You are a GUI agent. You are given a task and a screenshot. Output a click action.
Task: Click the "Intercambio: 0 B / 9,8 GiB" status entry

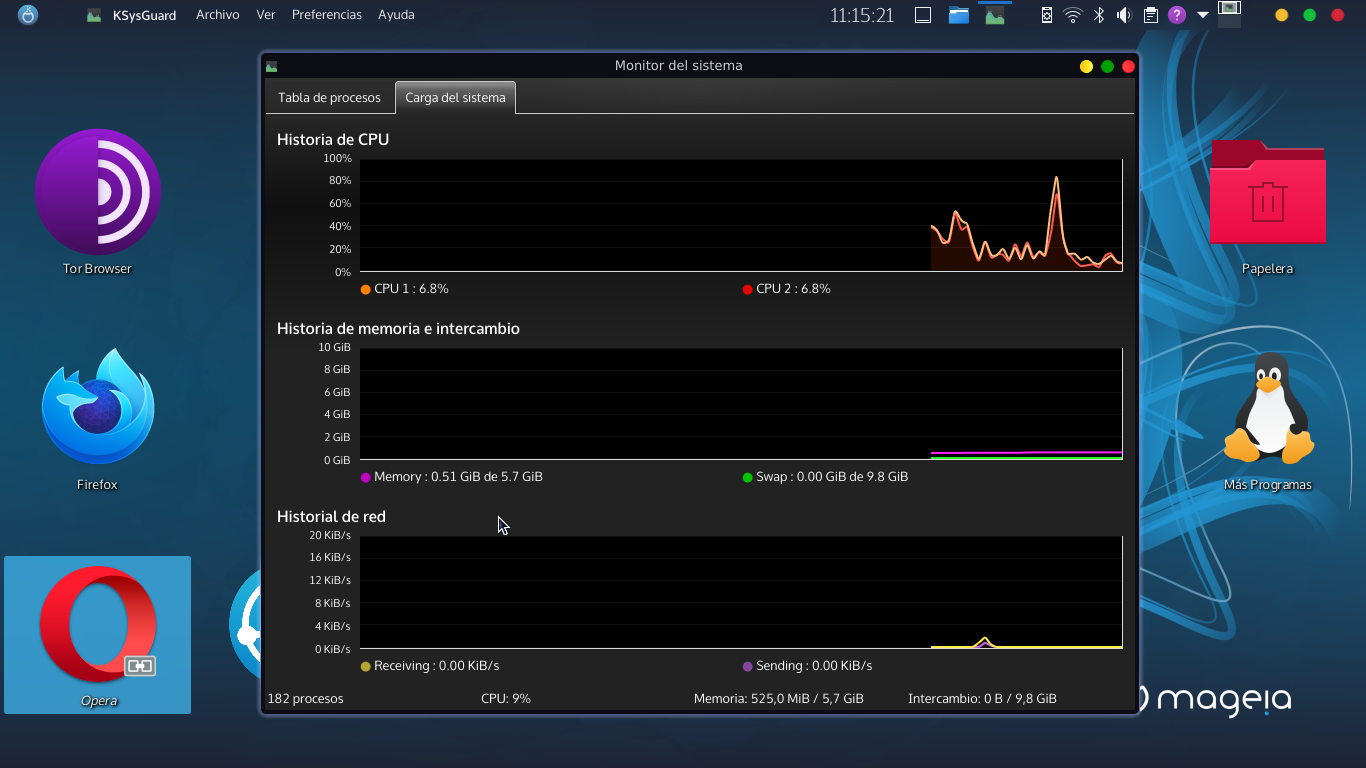click(x=982, y=699)
